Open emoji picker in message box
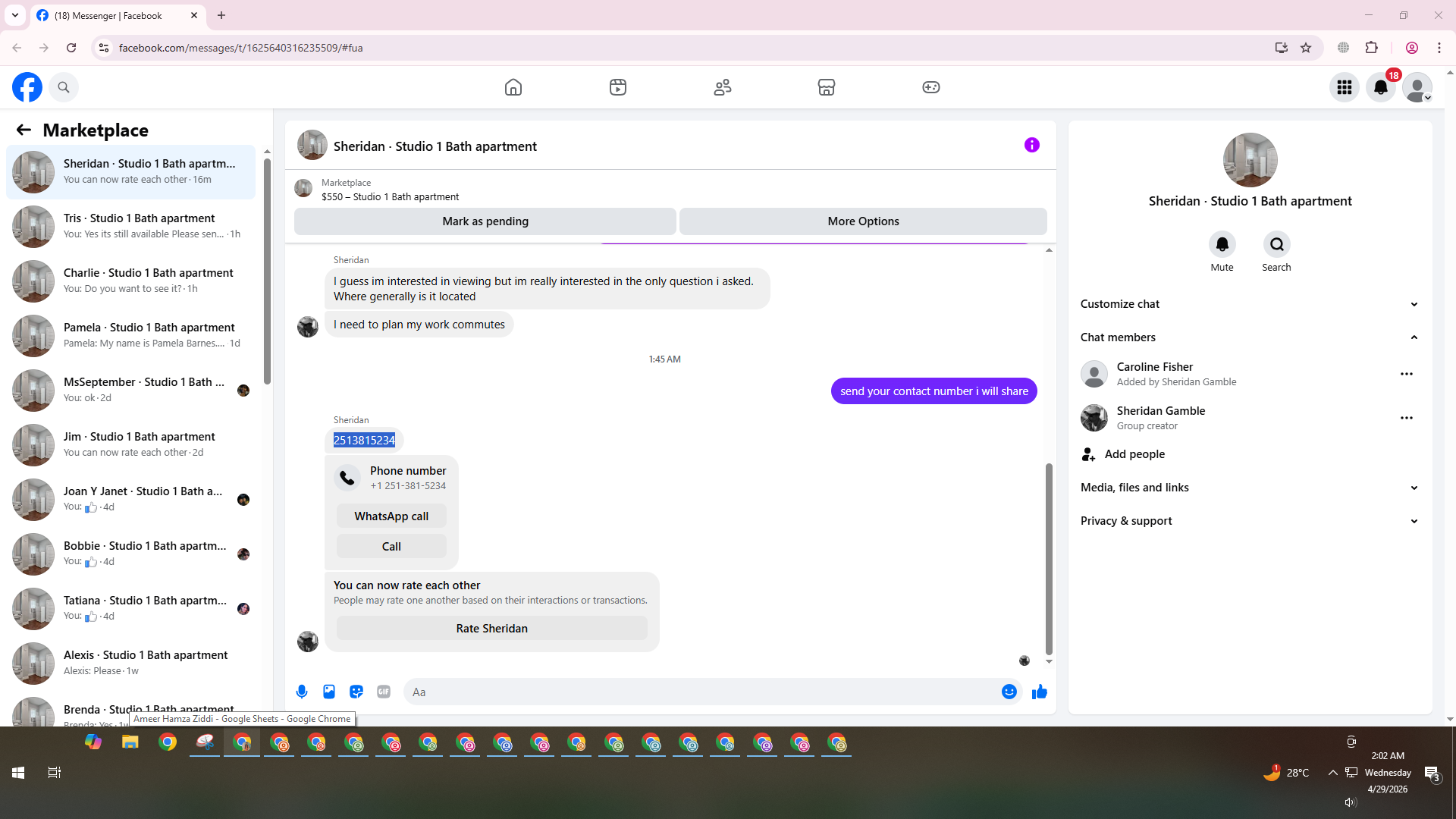 (x=1009, y=692)
